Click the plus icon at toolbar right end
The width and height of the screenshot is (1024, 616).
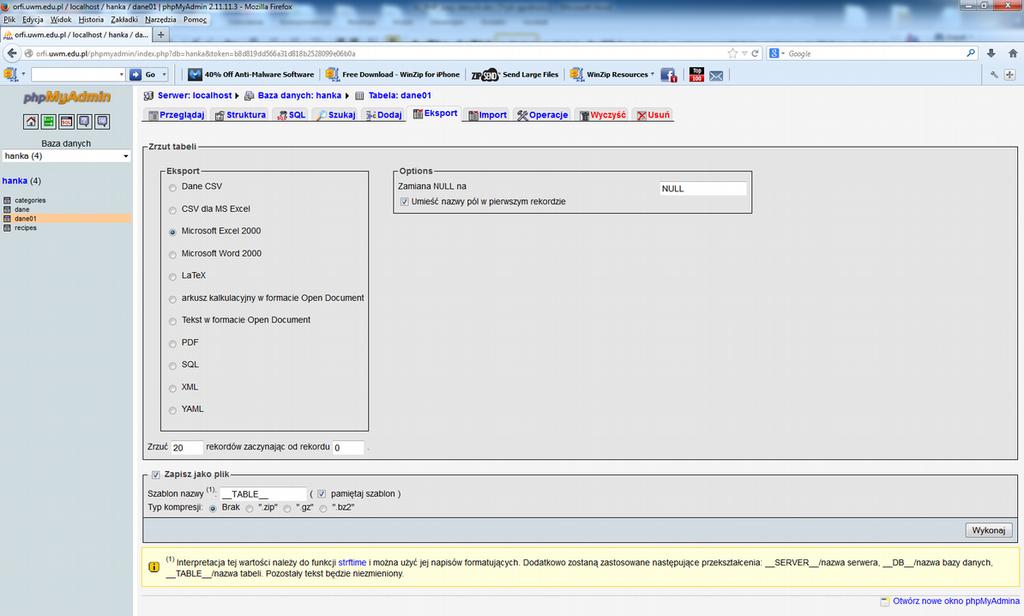point(1010,75)
